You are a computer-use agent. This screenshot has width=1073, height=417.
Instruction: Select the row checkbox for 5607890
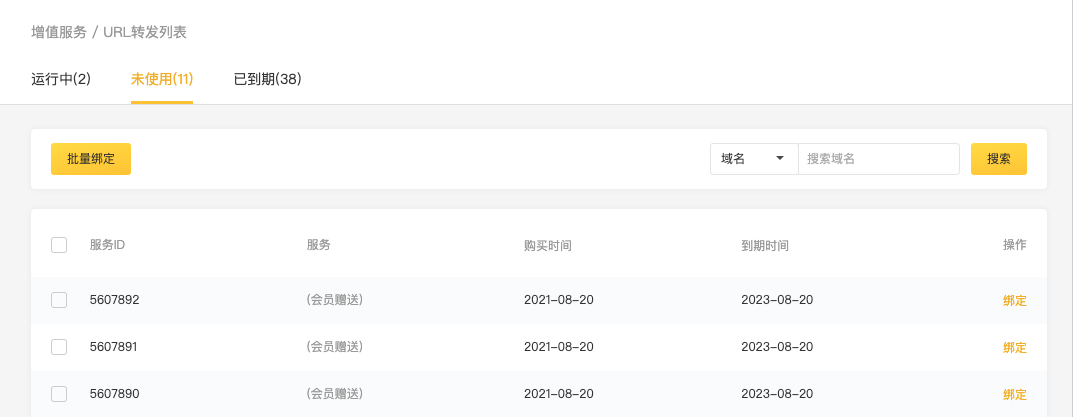coord(59,394)
